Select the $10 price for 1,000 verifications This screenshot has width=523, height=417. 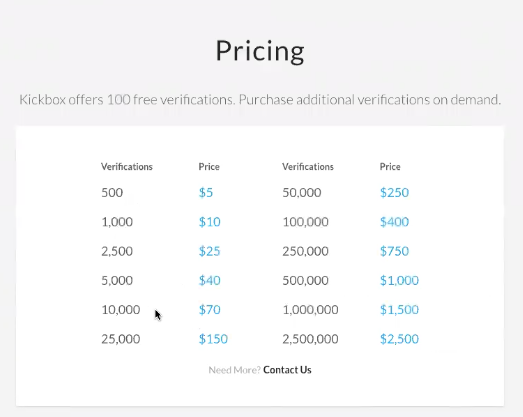209,222
